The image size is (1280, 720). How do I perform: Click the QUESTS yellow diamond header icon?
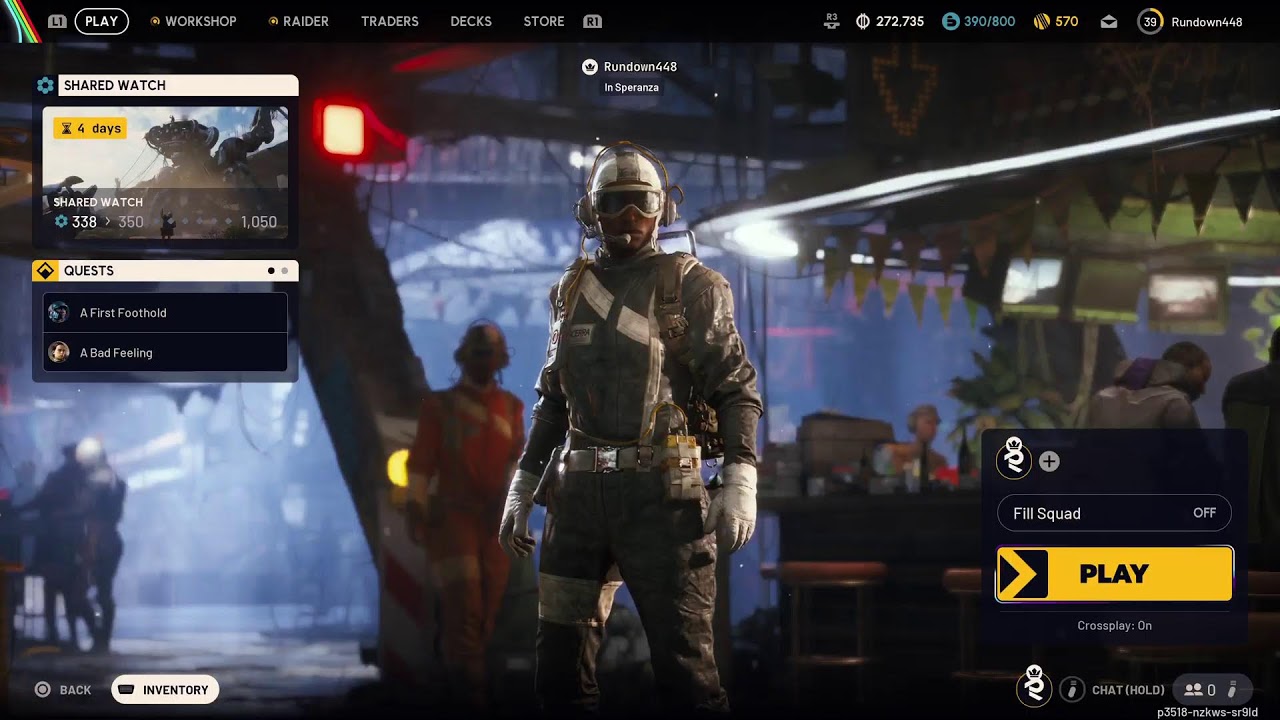click(45, 271)
